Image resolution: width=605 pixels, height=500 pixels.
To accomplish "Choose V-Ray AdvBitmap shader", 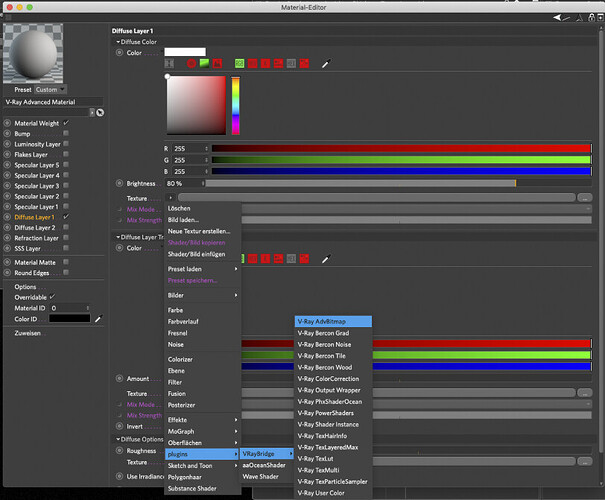I will 334,321.
